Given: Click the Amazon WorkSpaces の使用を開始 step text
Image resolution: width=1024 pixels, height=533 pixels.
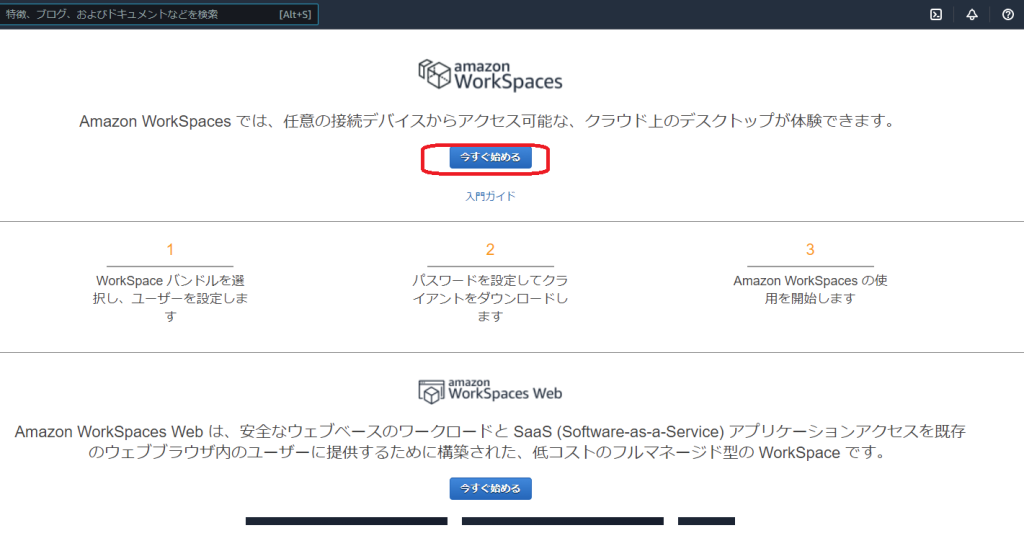Looking at the screenshot, I should 810,289.
